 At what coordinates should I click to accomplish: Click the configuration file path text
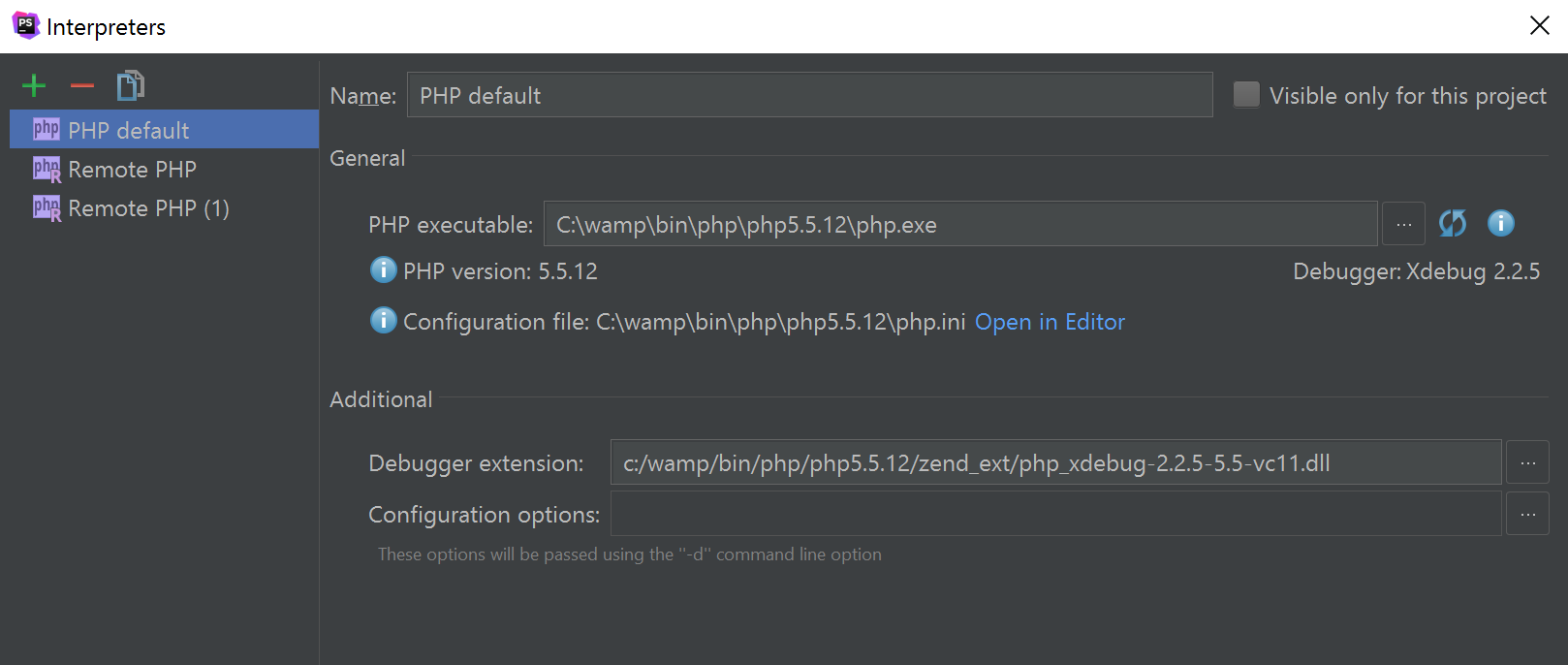point(781,322)
